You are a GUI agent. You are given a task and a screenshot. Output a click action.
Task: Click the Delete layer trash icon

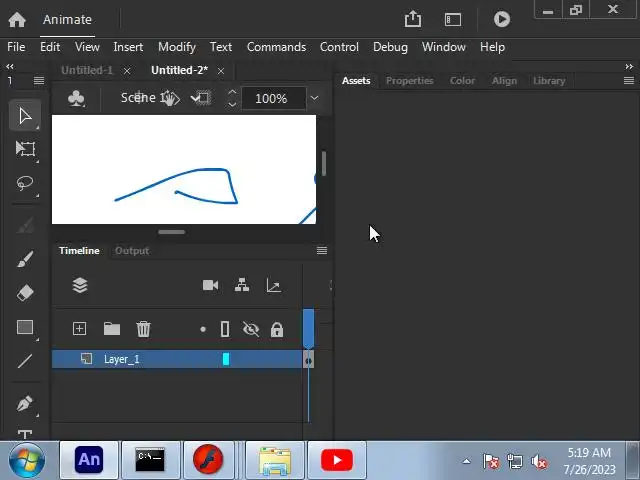(143, 329)
